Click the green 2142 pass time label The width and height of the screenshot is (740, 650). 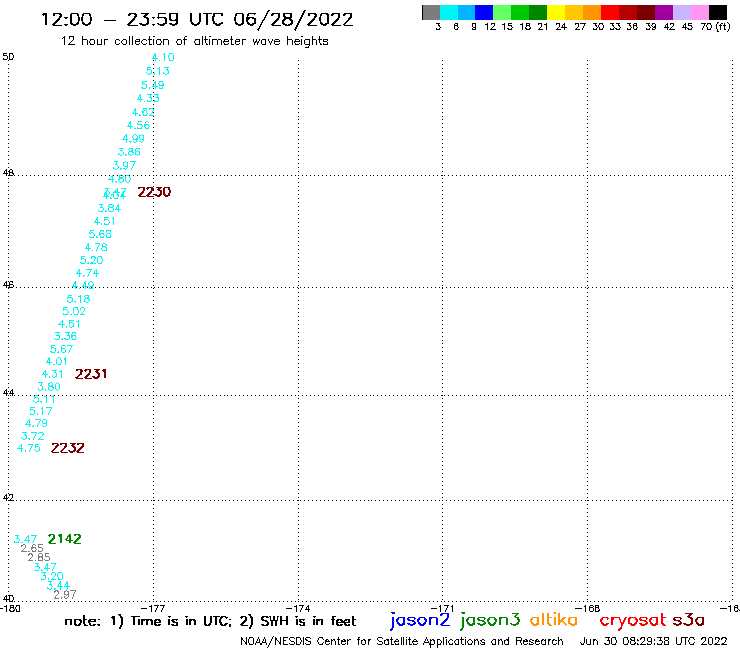[65, 539]
